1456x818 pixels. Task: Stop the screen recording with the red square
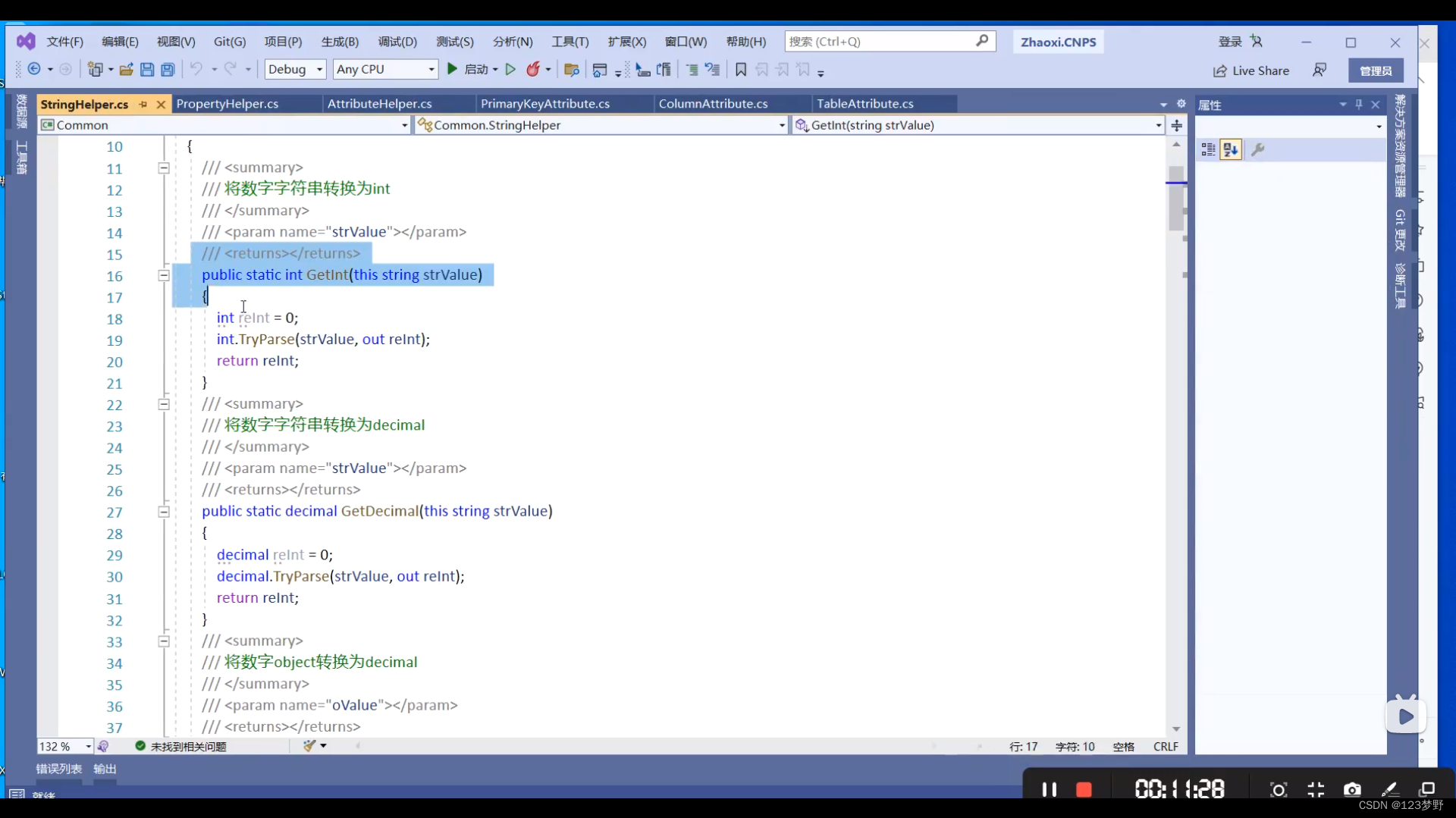pos(1084,790)
